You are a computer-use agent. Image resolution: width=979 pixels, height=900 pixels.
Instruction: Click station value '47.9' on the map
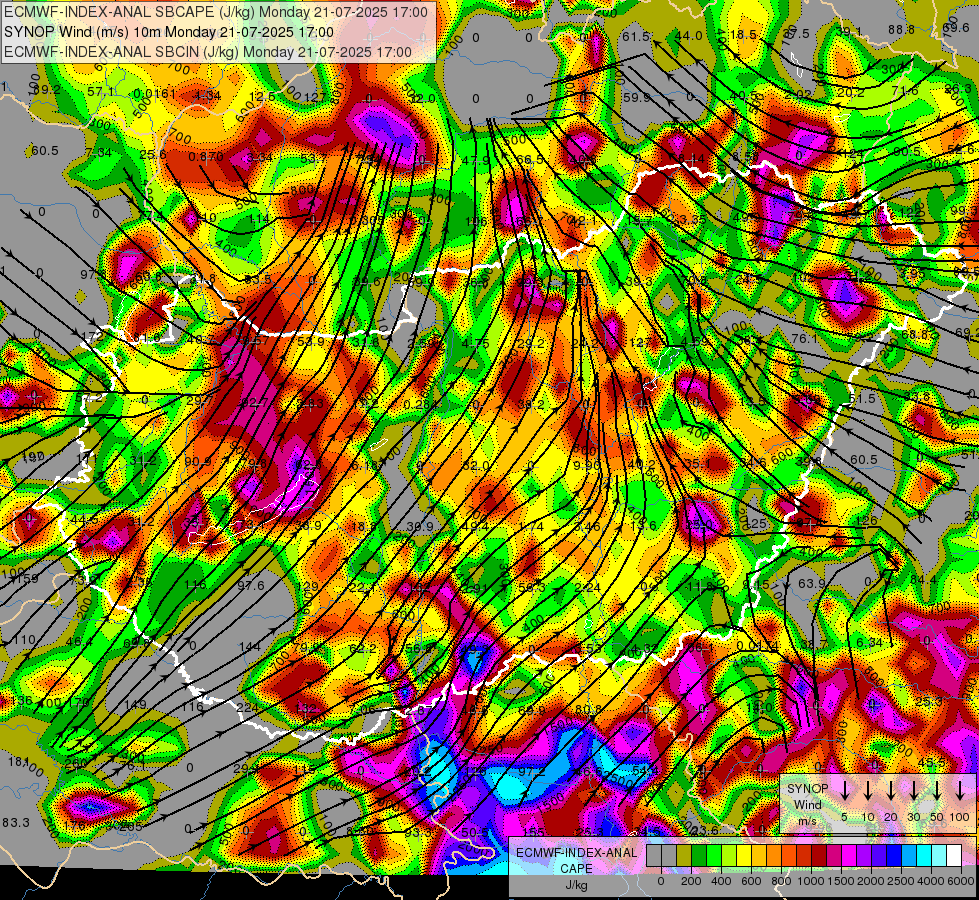pyautogui.click(x=476, y=161)
